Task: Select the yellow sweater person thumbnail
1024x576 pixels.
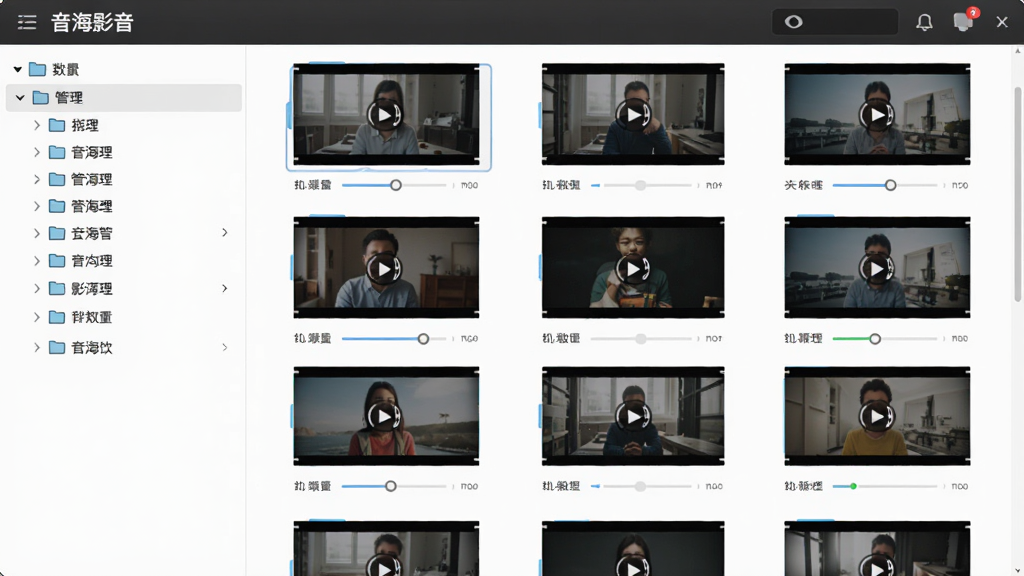Action: tap(877, 416)
